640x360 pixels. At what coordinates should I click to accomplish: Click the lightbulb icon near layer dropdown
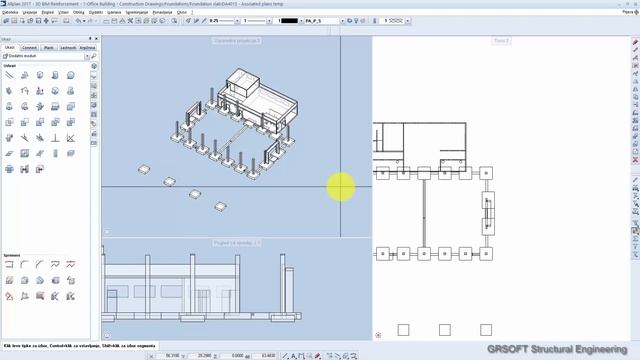(x=356, y=21)
